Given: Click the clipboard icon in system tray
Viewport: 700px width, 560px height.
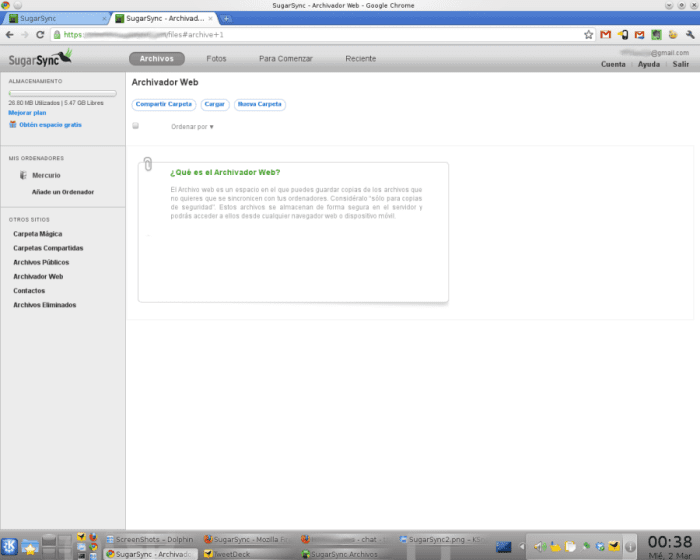Looking at the screenshot, I should [570, 546].
